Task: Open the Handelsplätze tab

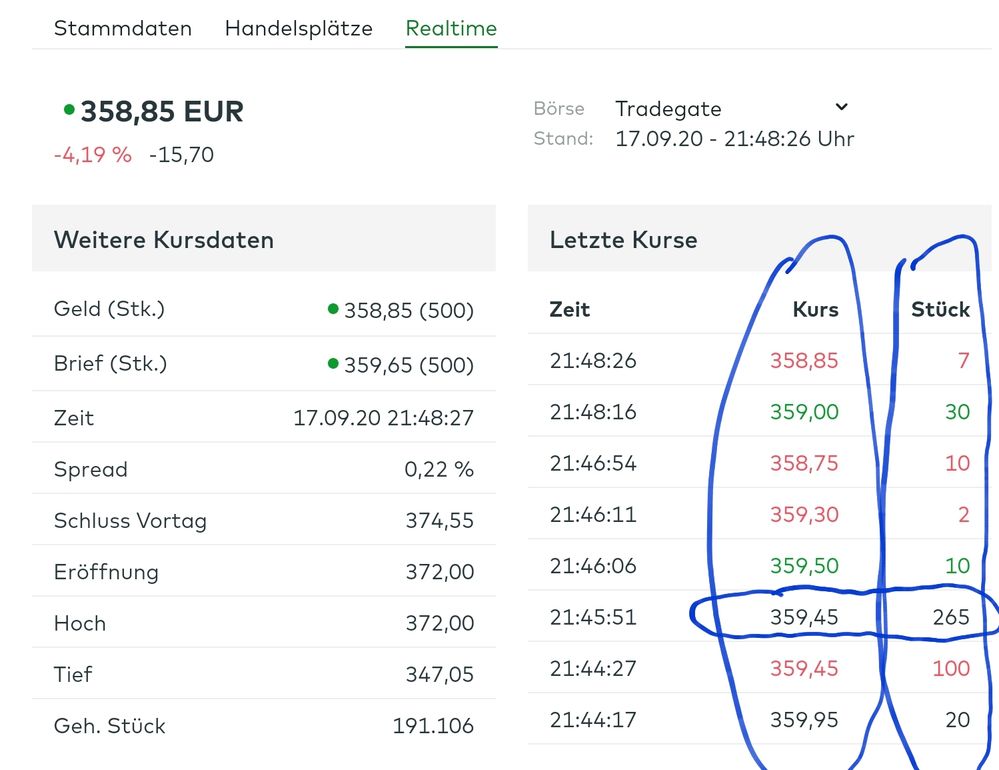Action: (x=298, y=28)
